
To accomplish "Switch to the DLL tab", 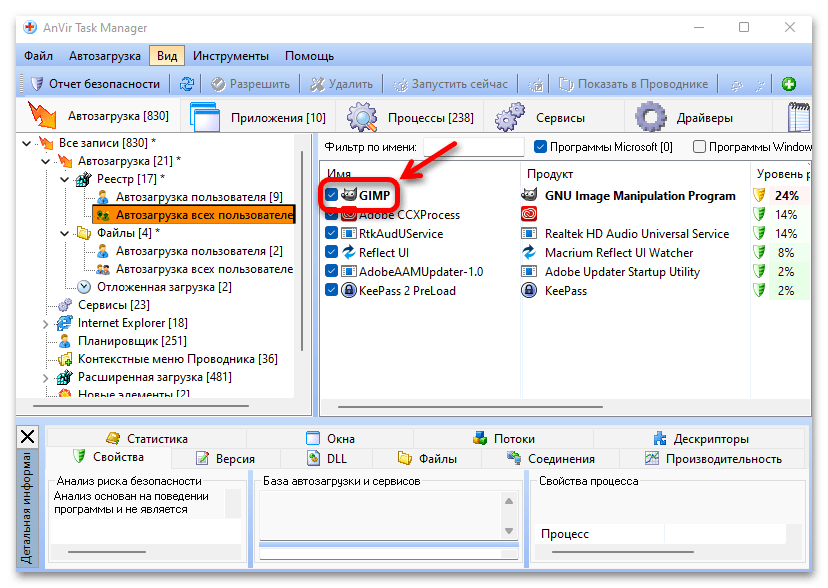I will pyautogui.click(x=326, y=459).
